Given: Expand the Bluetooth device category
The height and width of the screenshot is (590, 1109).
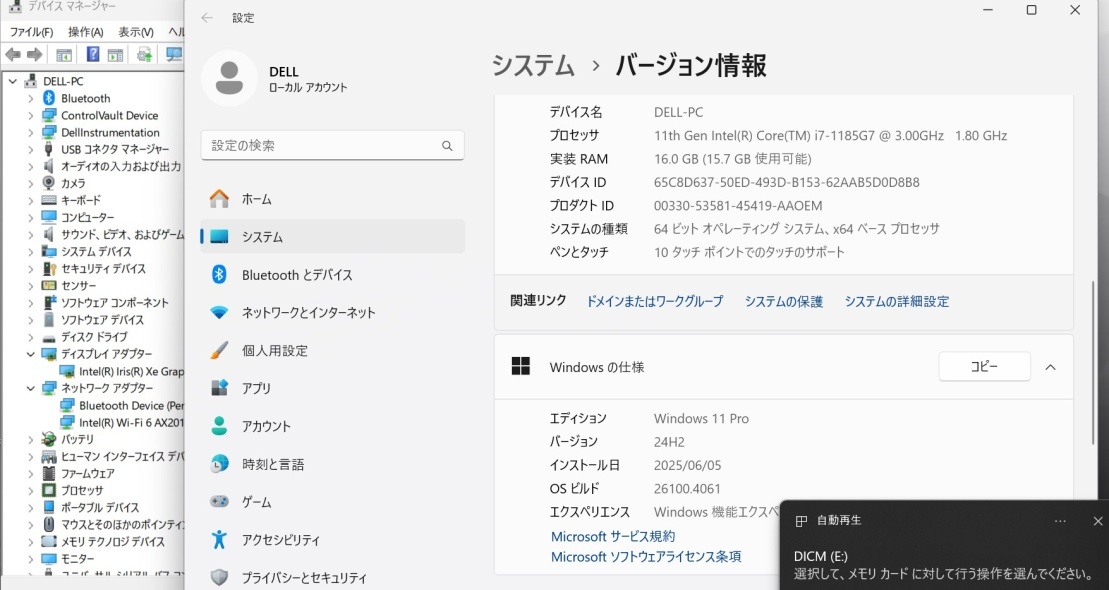Looking at the screenshot, I should pyautogui.click(x=30, y=97).
